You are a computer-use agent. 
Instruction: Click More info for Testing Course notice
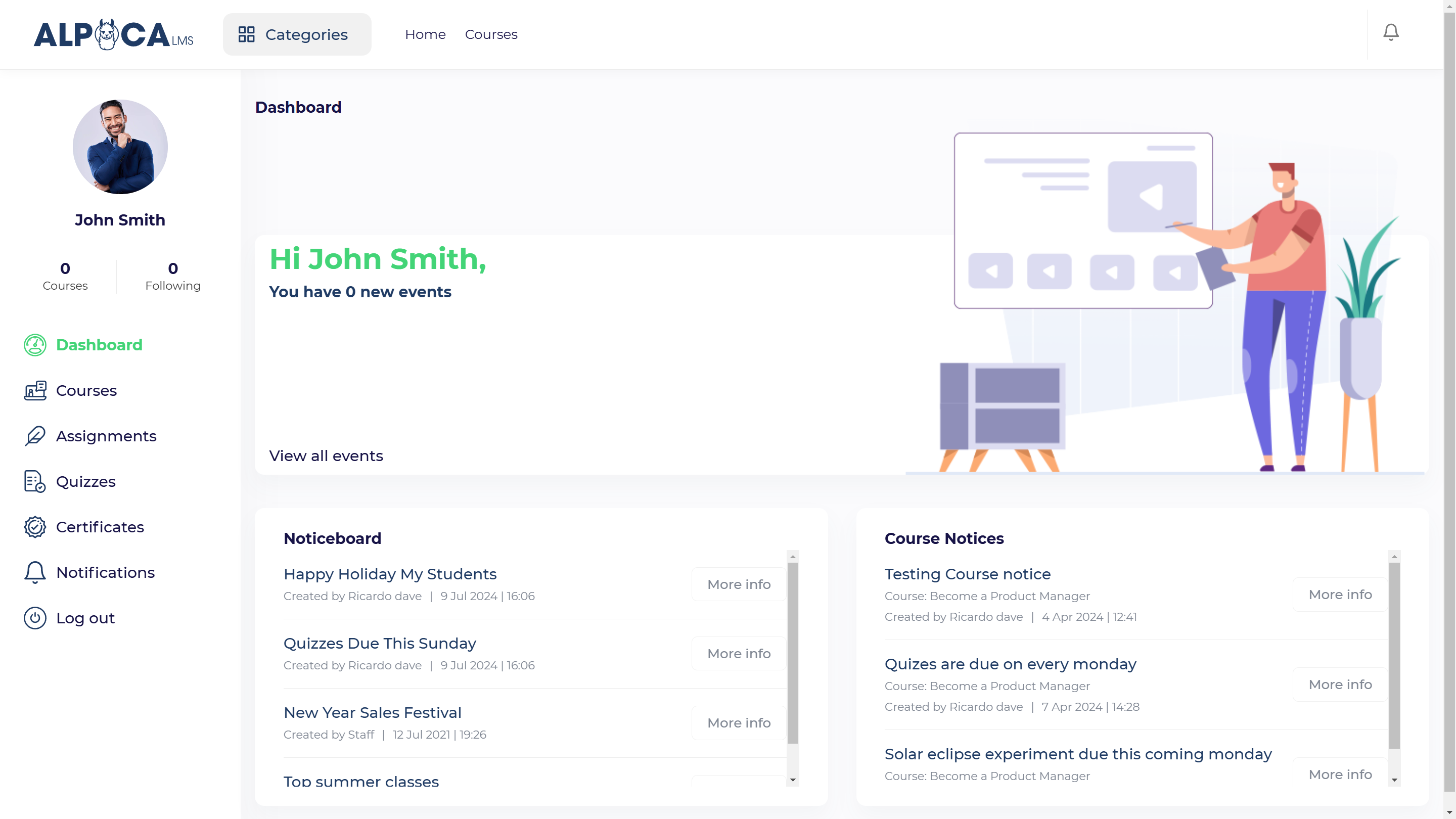tap(1340, 594)
